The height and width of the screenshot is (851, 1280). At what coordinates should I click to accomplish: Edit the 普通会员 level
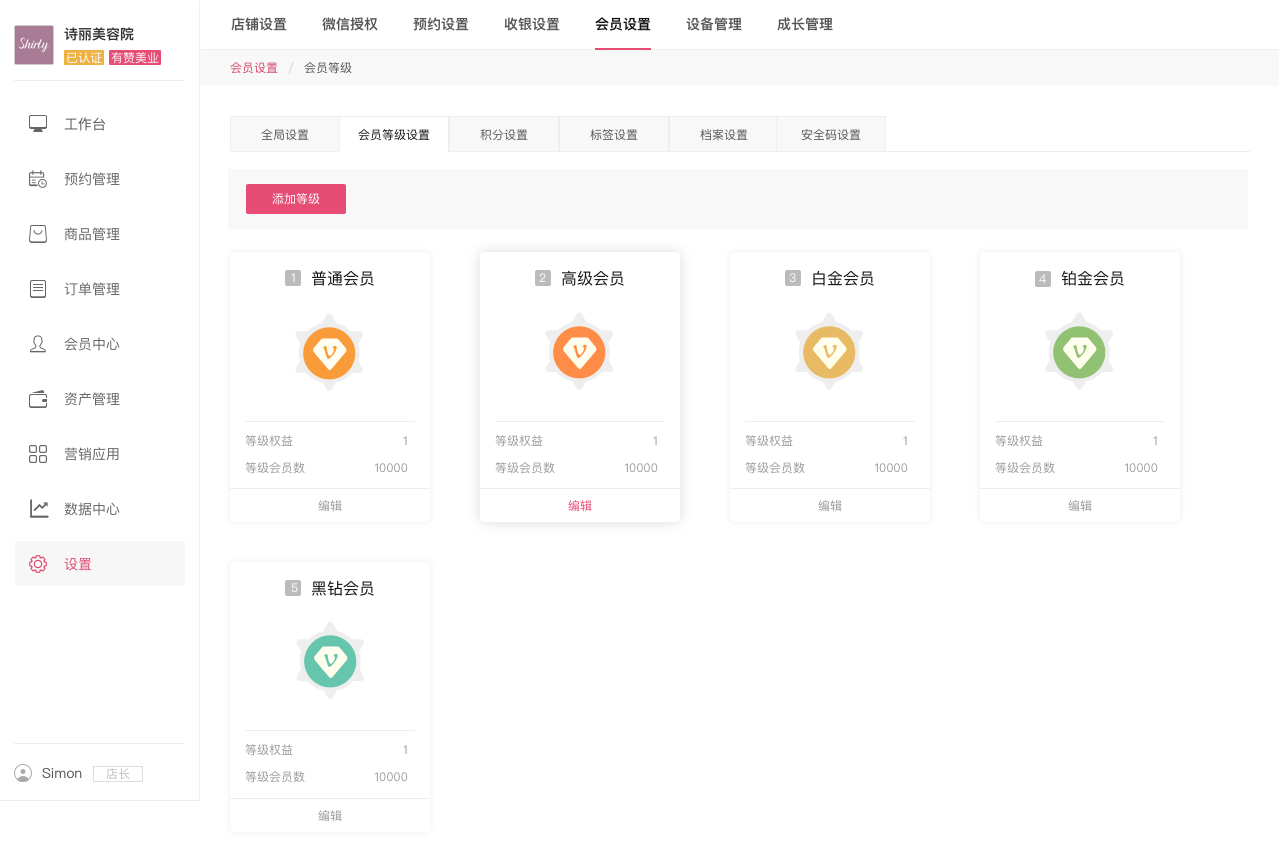[330, 506]
